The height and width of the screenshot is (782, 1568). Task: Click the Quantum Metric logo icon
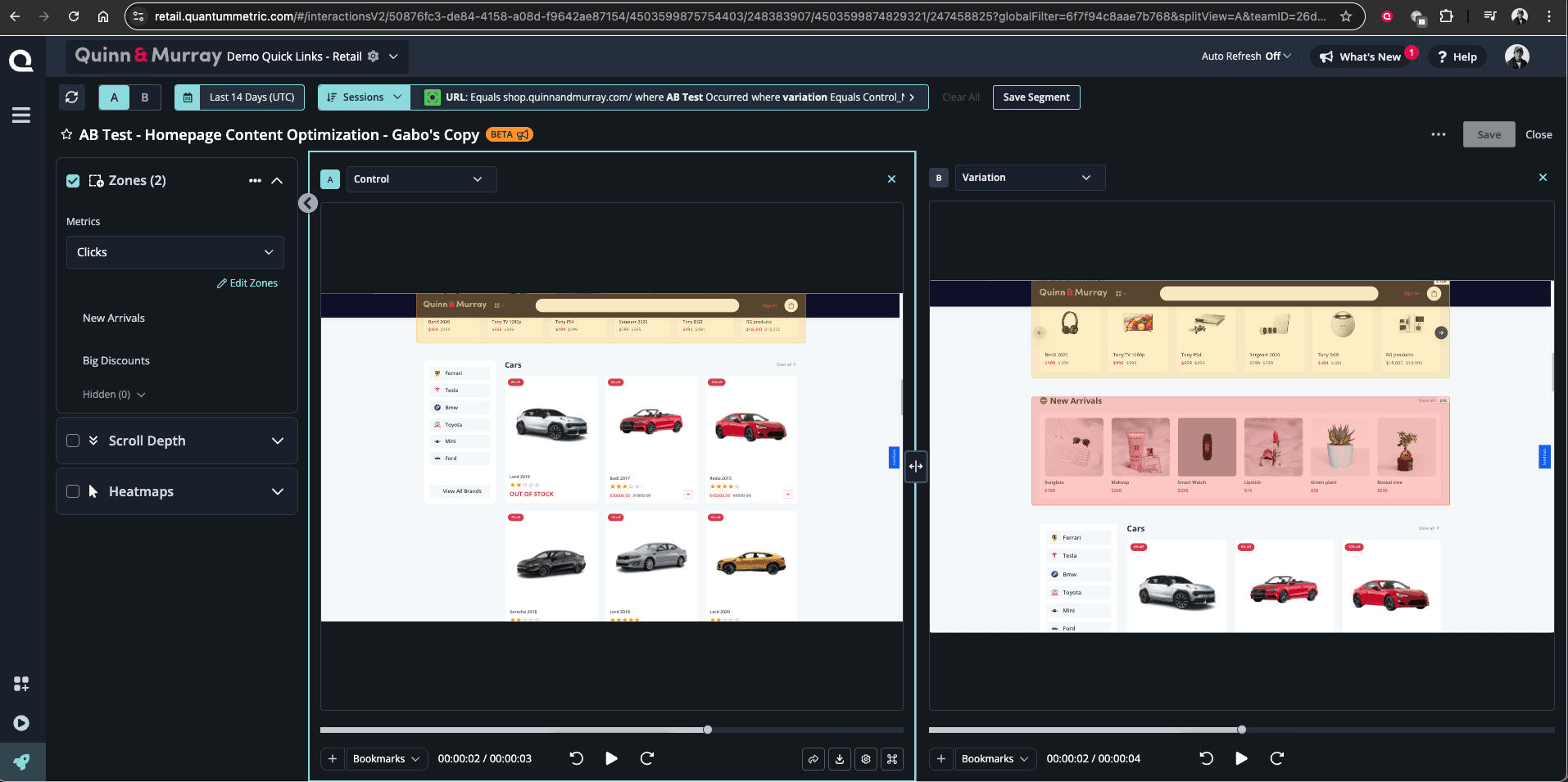21,61
